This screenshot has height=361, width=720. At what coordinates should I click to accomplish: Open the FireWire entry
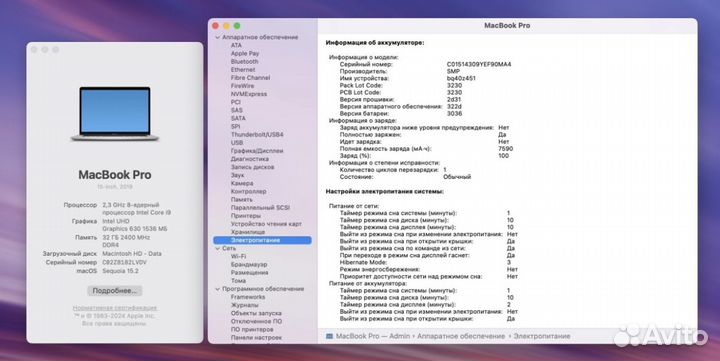tap(242, 86)
